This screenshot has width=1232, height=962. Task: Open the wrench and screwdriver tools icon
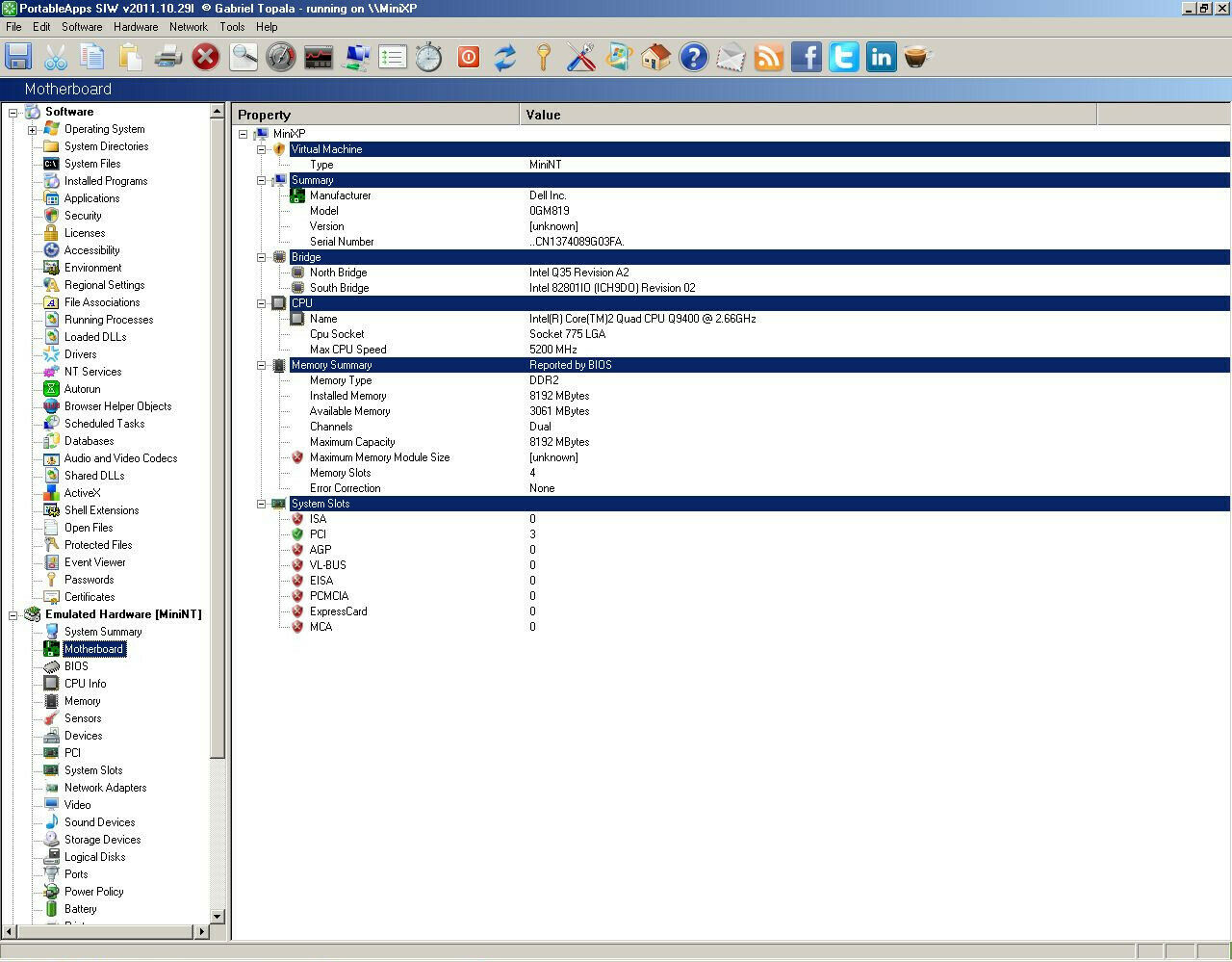coord(580,57)
